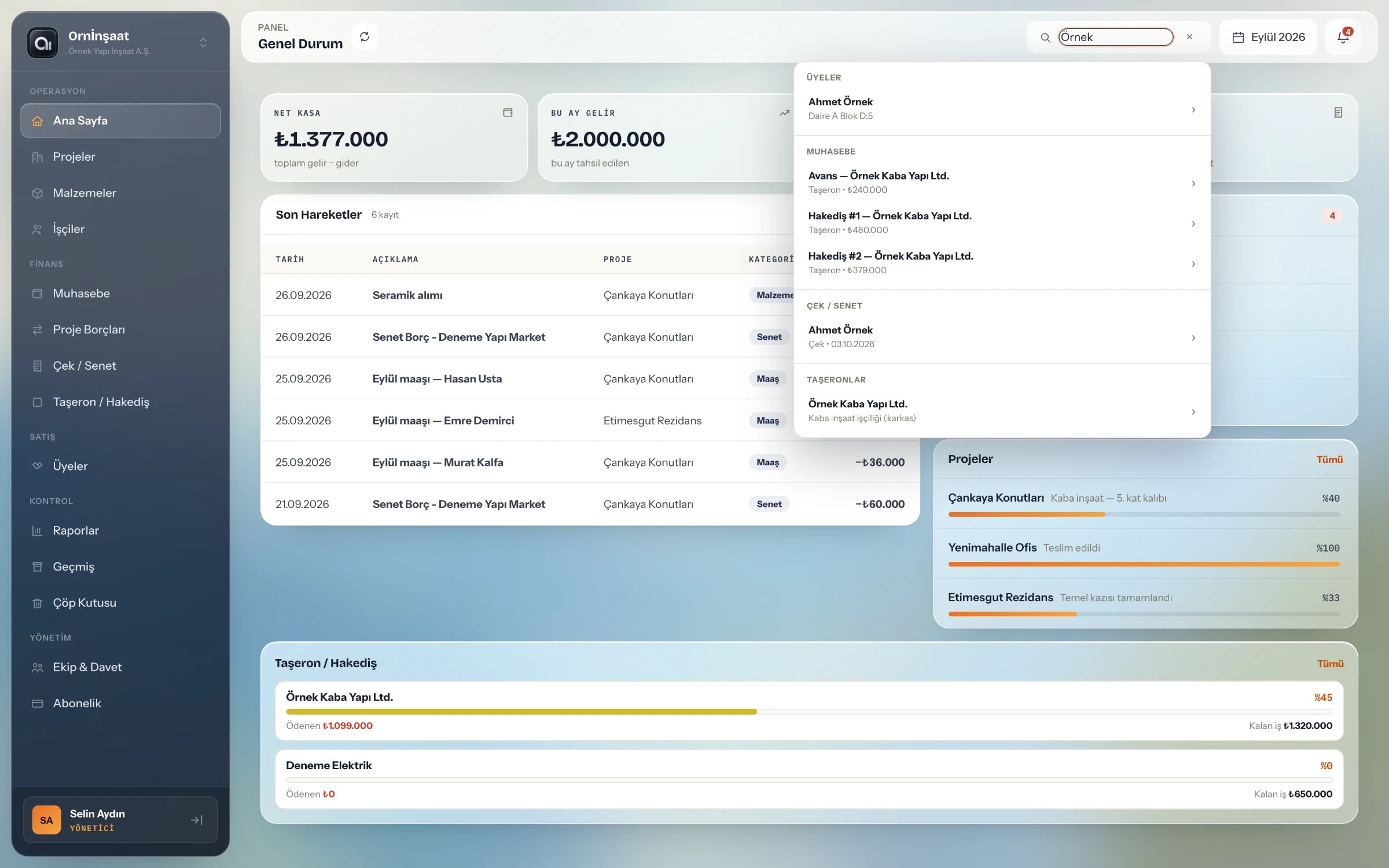Open the Ahmet Örnek member search result

[x=1002, y=109]
